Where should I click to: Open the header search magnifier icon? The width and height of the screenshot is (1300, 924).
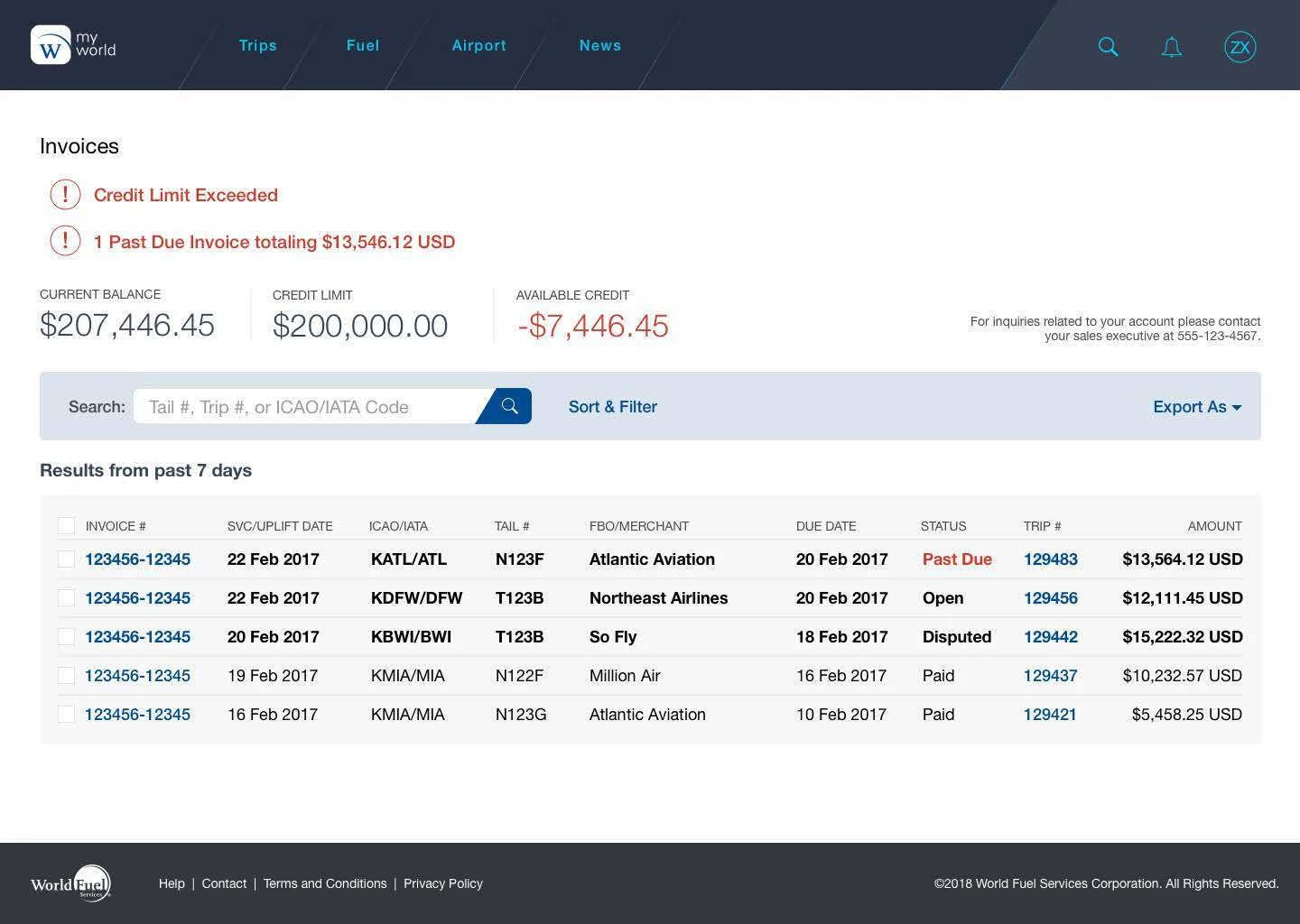[x=1108, y=47]
